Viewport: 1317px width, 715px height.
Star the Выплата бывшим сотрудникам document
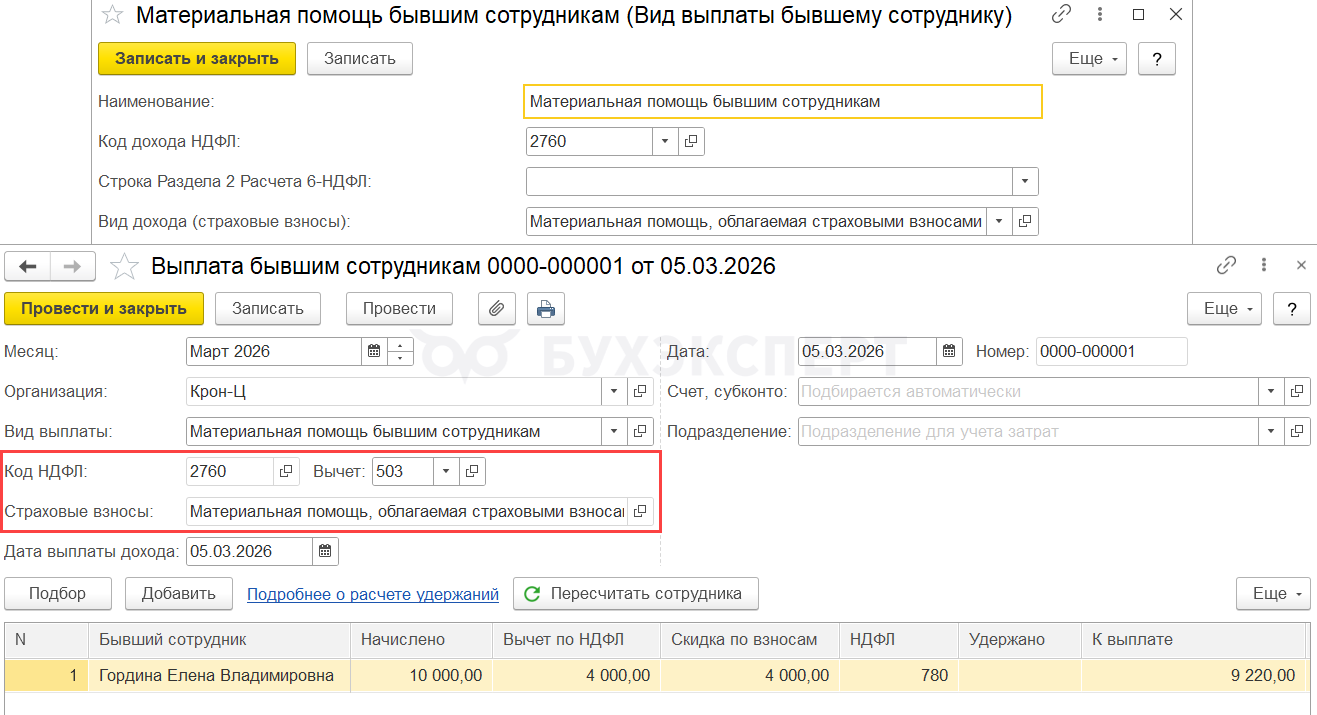pos(124,266)
